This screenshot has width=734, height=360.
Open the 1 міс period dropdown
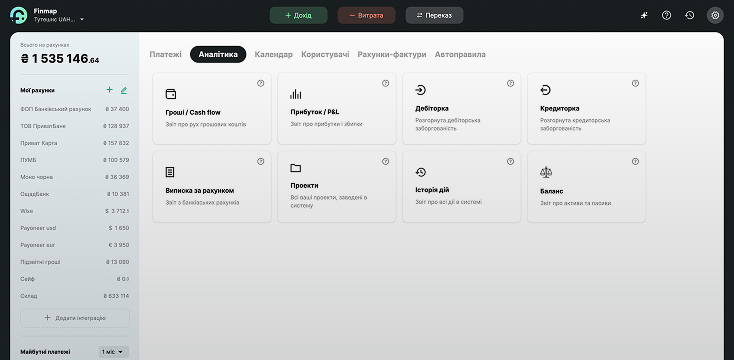pyautogui.click(x=114, y=352)
